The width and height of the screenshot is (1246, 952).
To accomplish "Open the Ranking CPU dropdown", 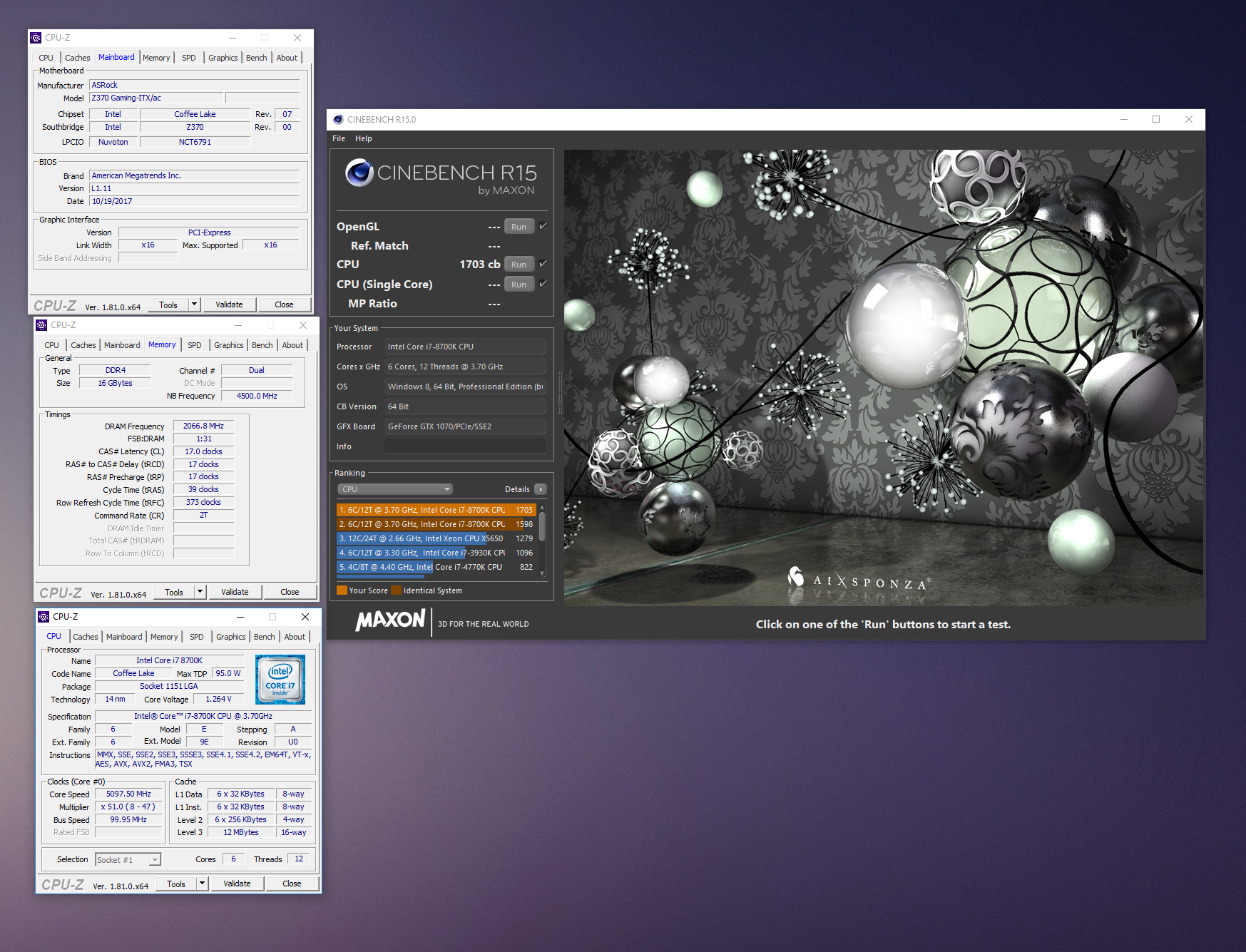I will [395, 489].
